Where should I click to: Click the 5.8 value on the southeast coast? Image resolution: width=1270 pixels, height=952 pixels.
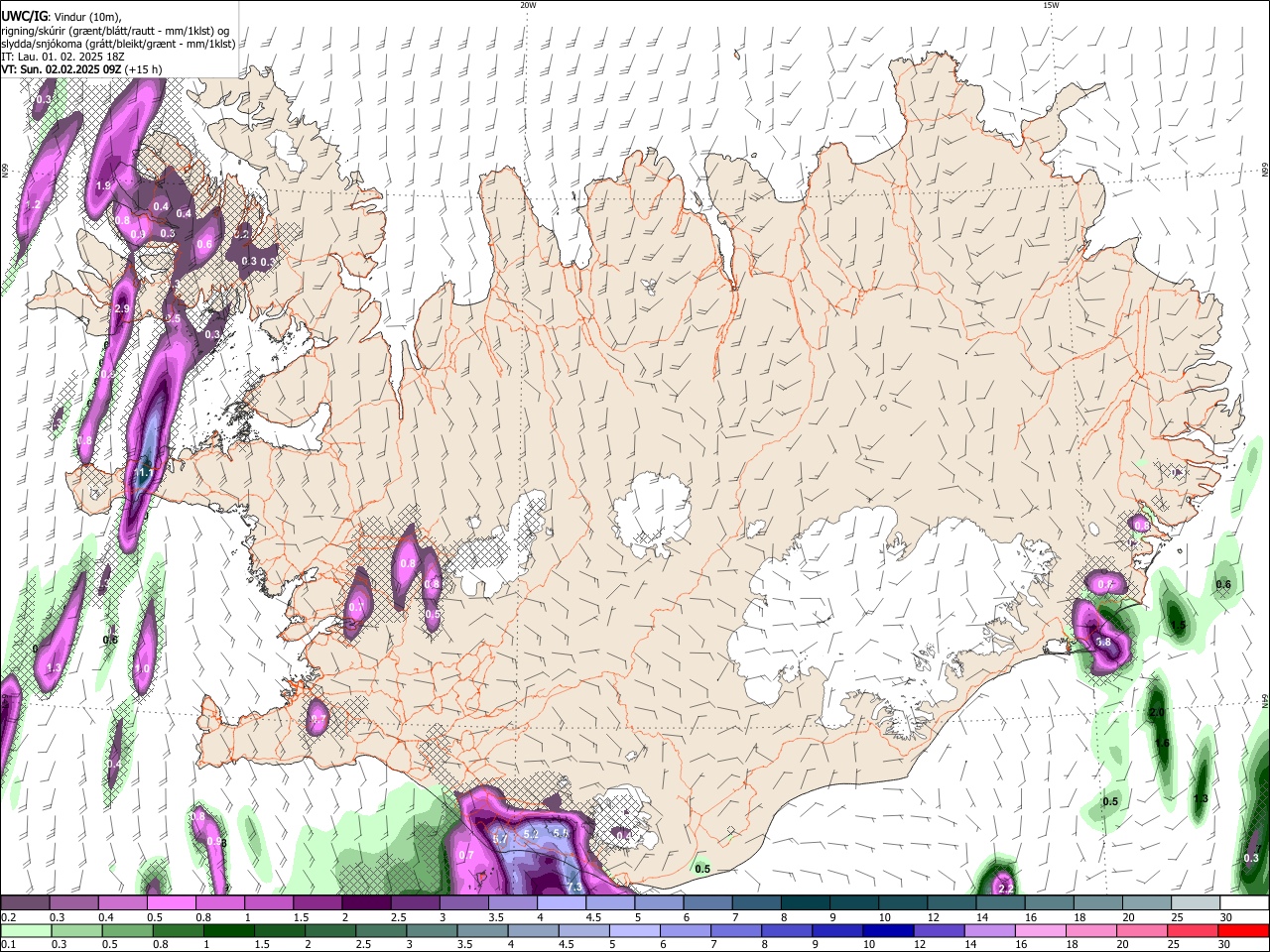point(1103,643)
